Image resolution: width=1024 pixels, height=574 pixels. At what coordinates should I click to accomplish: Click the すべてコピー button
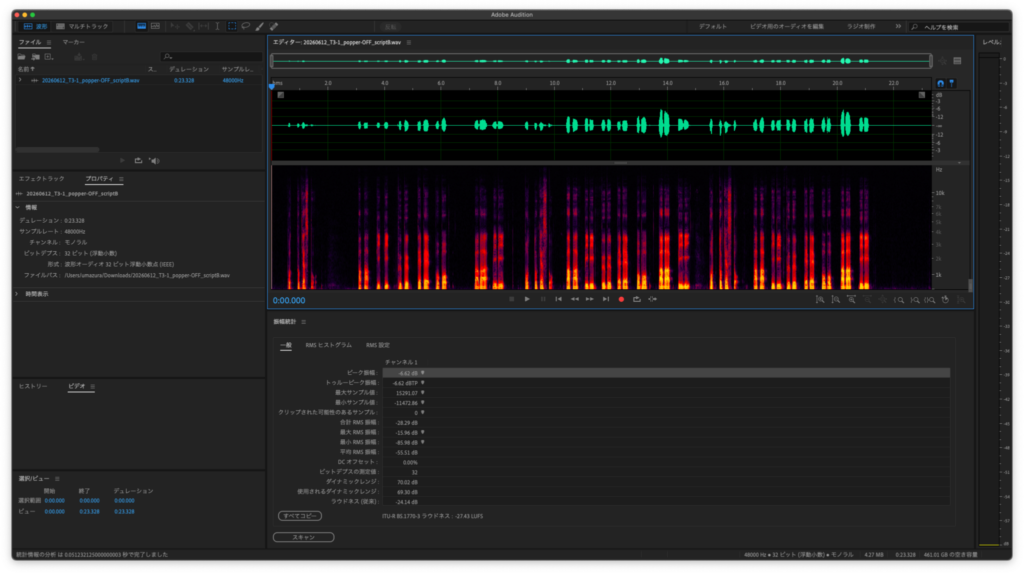point(300,516)
